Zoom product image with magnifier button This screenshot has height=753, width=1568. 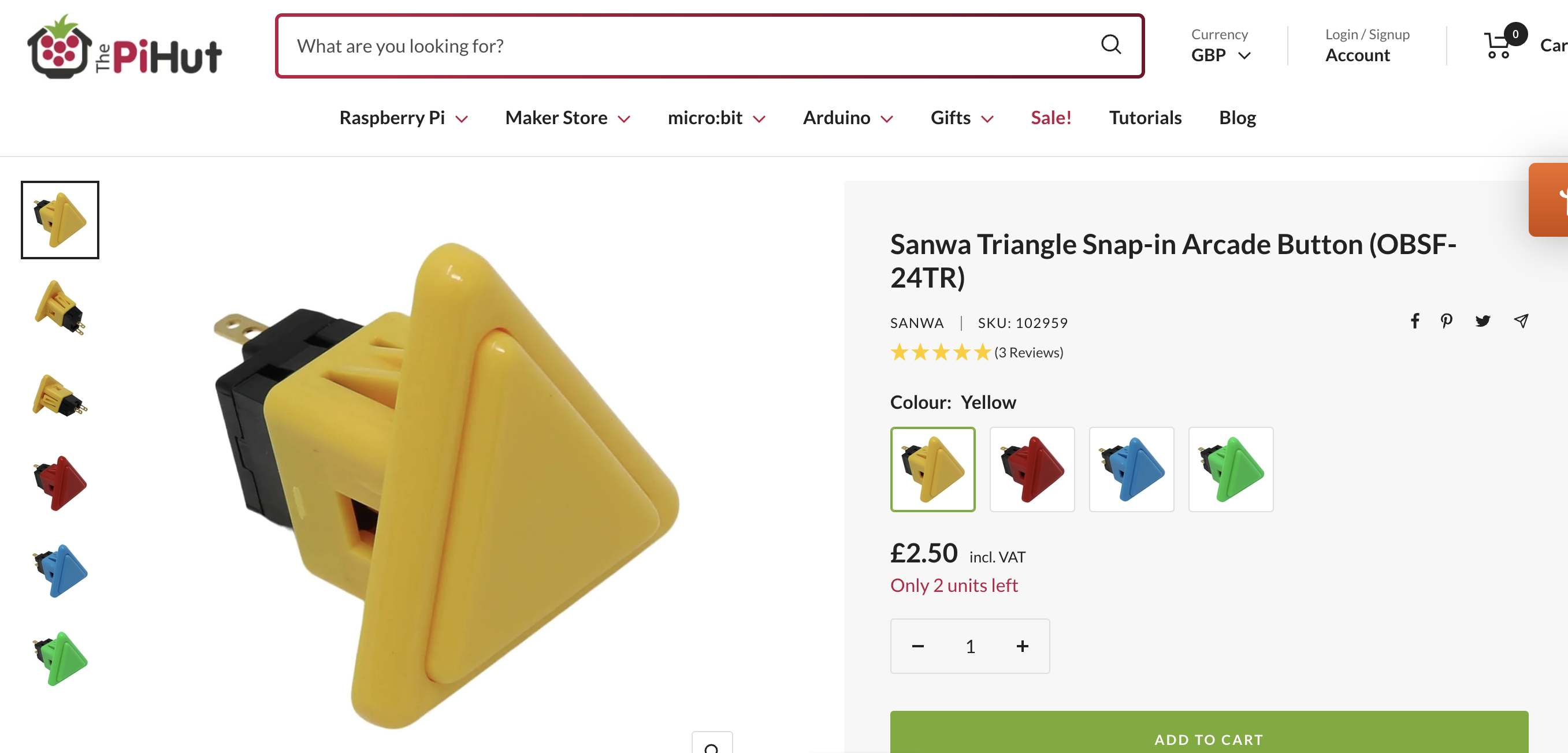(712, 745)
